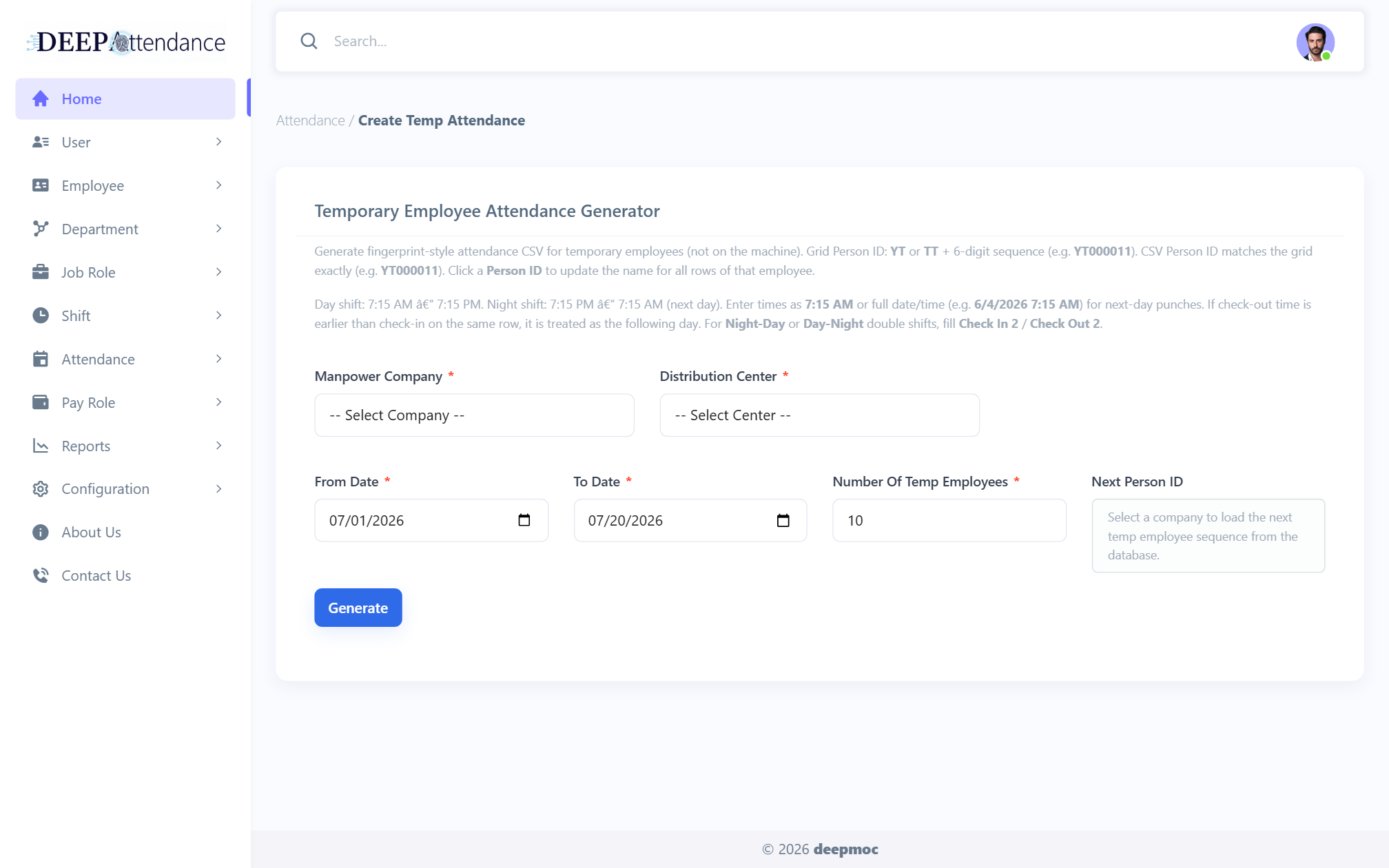The height and width of the screenshot is (868, 1389).
Task: Click the Employee ID card icon
Action: (x=41, y=185)
